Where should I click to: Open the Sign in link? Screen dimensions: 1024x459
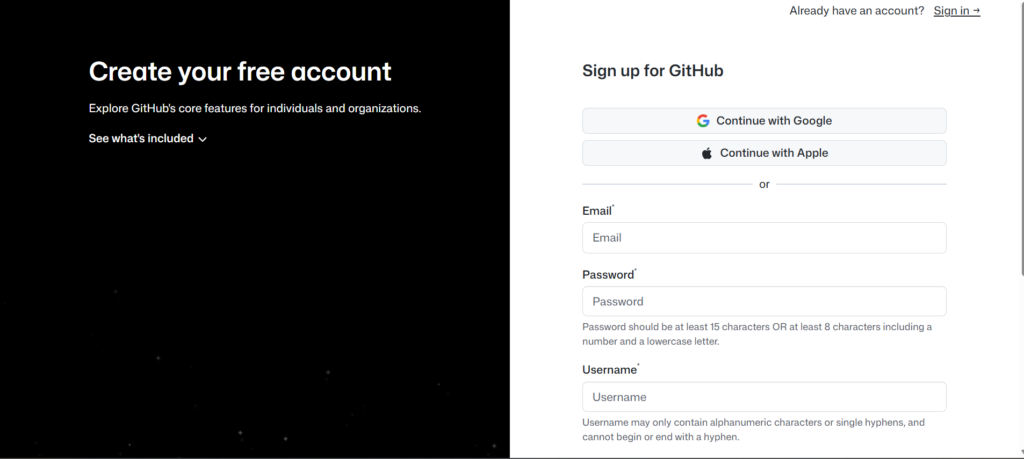951,11
